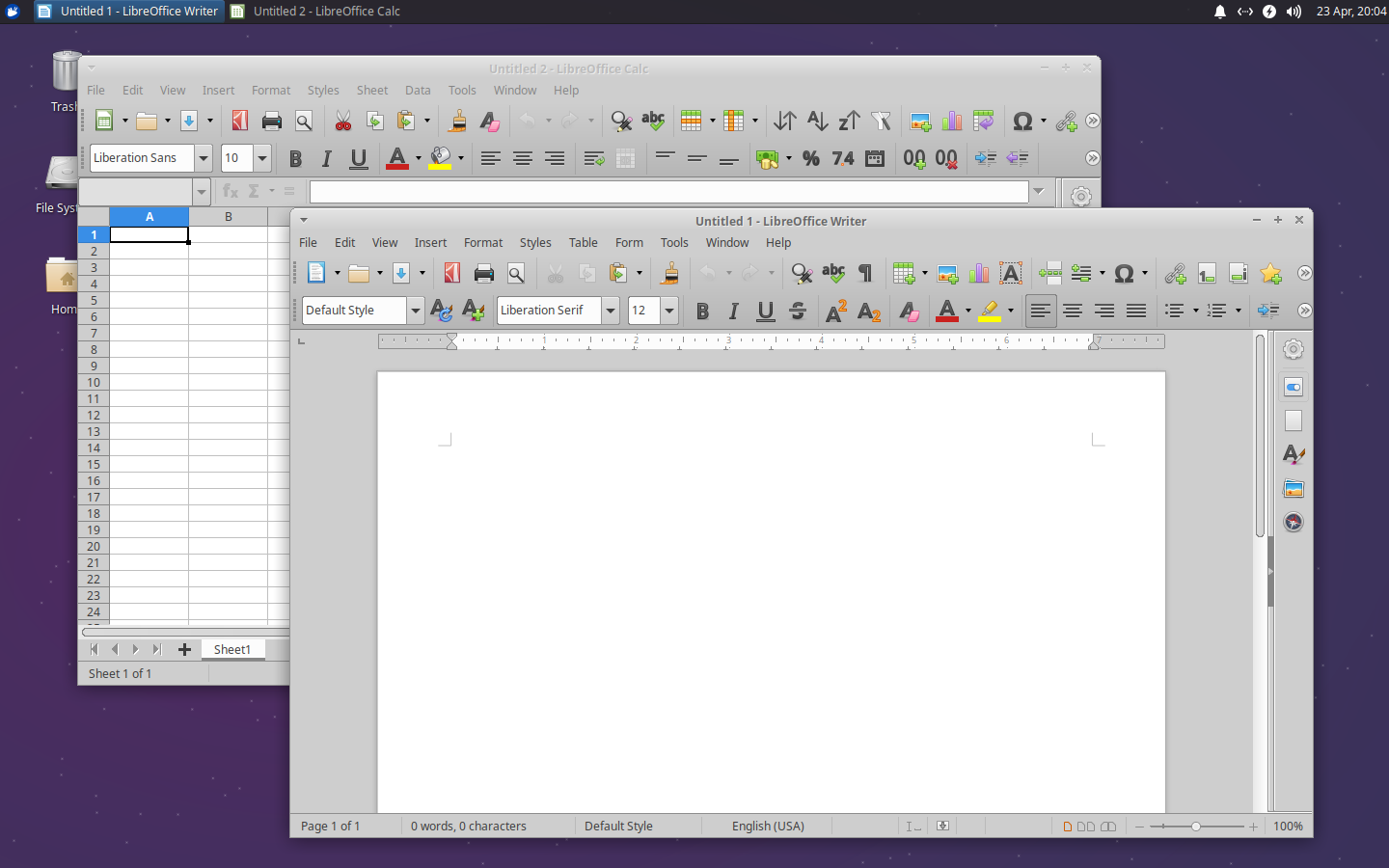Screen dimensions: 1389x868
Task: Open the Default Style paragraph dropdown
Action: (416, 311)
